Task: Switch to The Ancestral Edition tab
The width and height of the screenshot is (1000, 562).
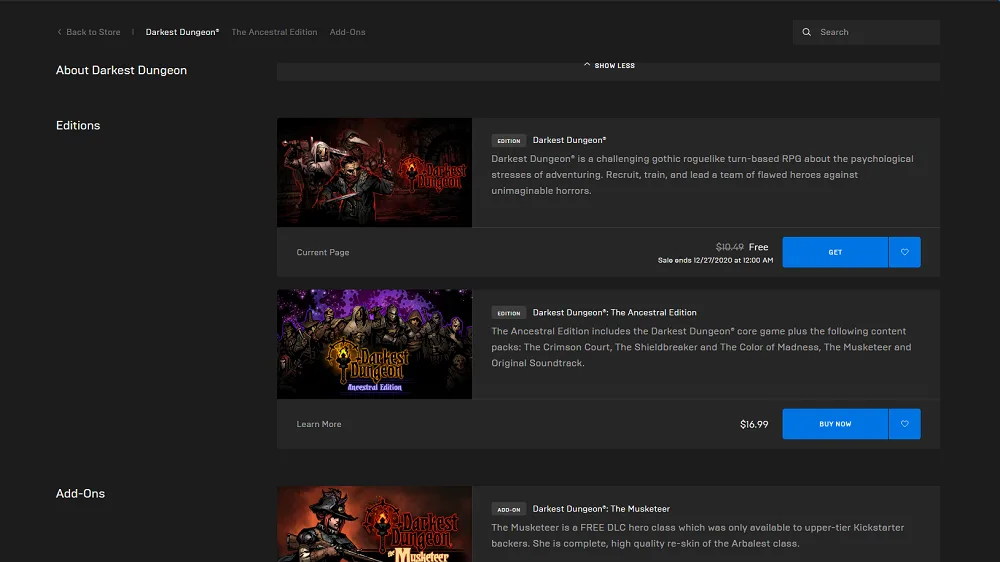Action: [x=274, y=32]
